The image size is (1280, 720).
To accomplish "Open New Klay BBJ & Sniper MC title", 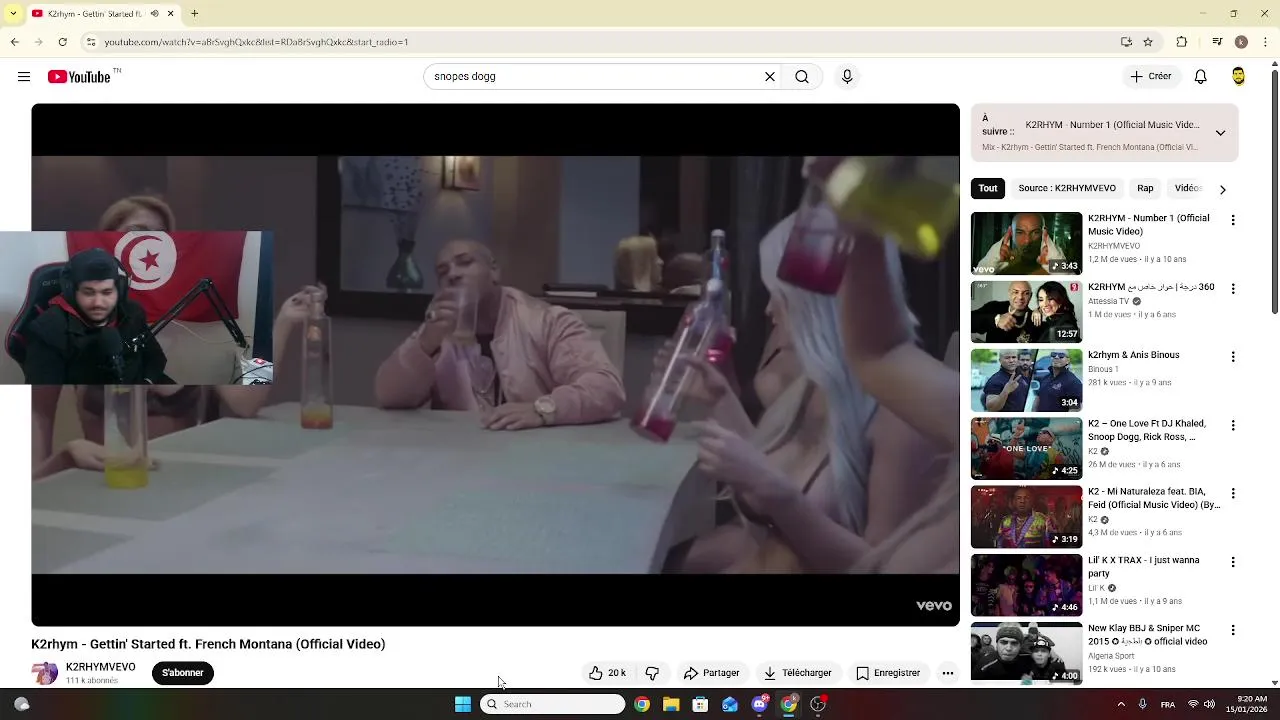I will tap(1149, 635).
